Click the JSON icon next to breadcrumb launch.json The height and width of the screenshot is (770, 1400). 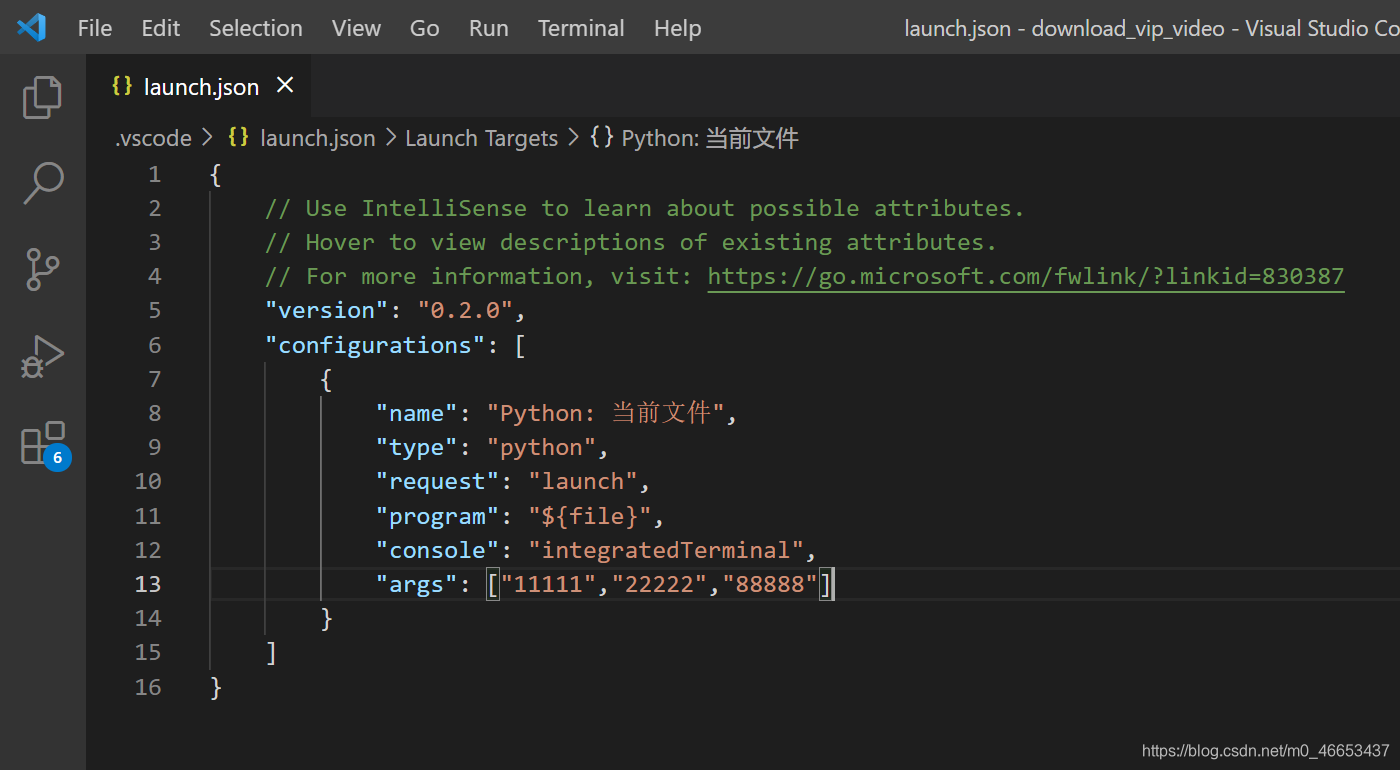(238, 137)
